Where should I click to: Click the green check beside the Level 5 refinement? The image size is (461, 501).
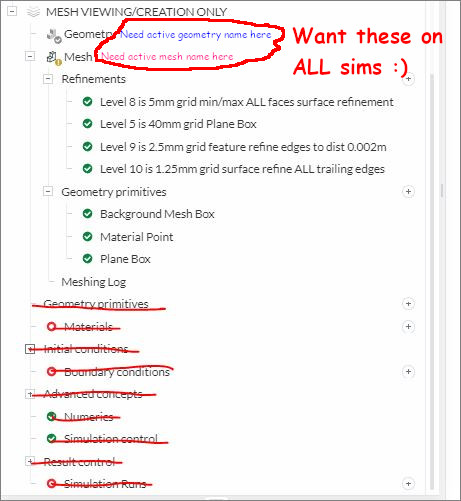pyautogui.click(x=87, y=124)
